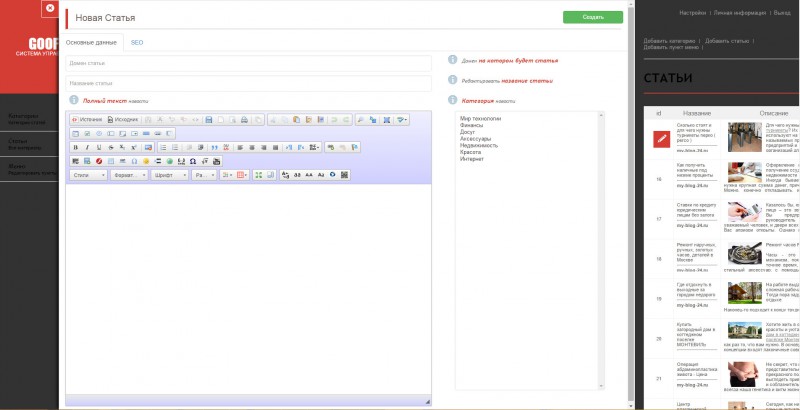Toggle Show Blocks next to maximize icon
The image size is (800, 410).
tap(270, 175)
